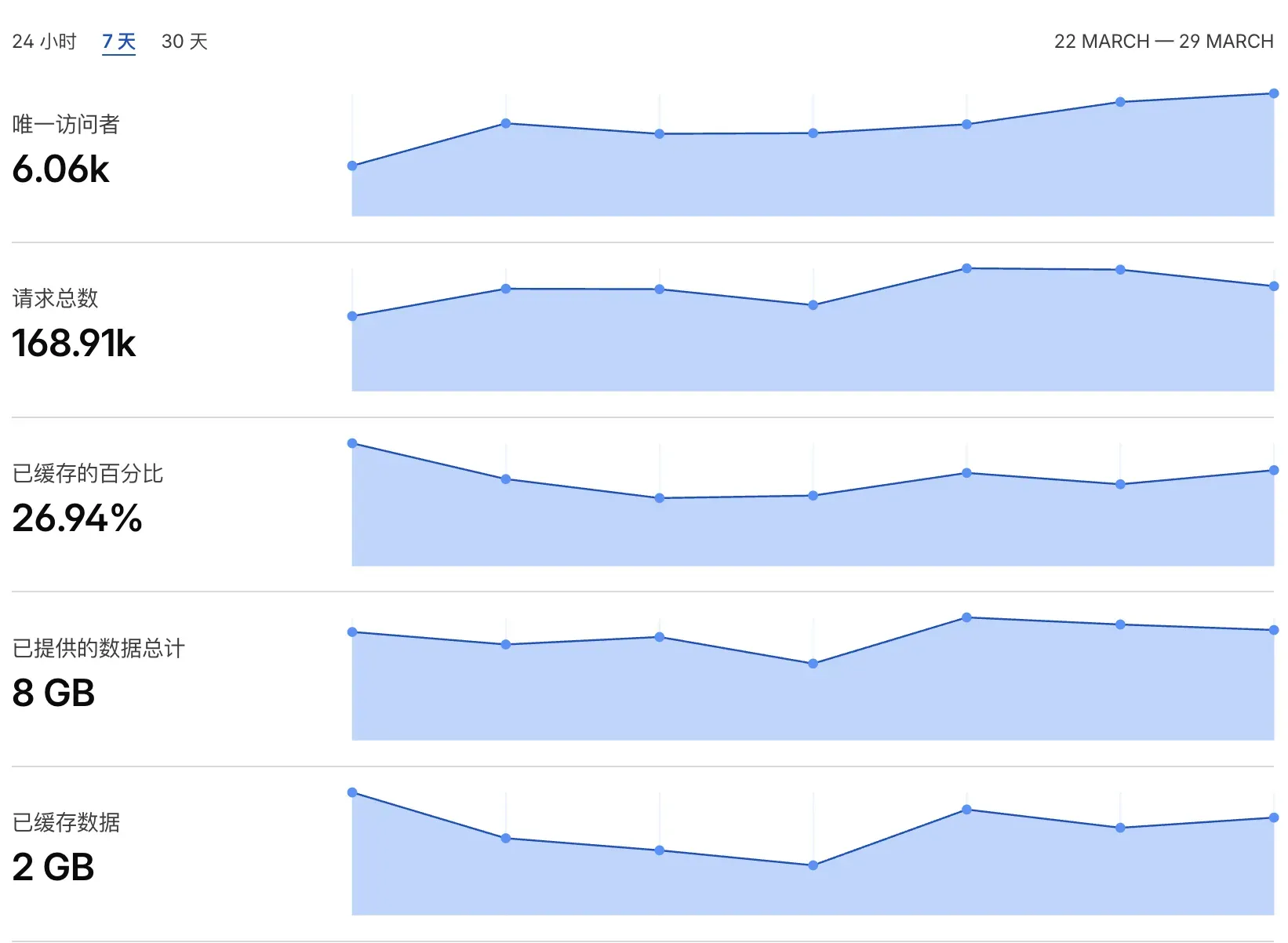The height and width of the screenshot is (943, 1288).
Task: Click the peak fifth point in 已提供的数据总计 chart
Action: coord(966,617)
